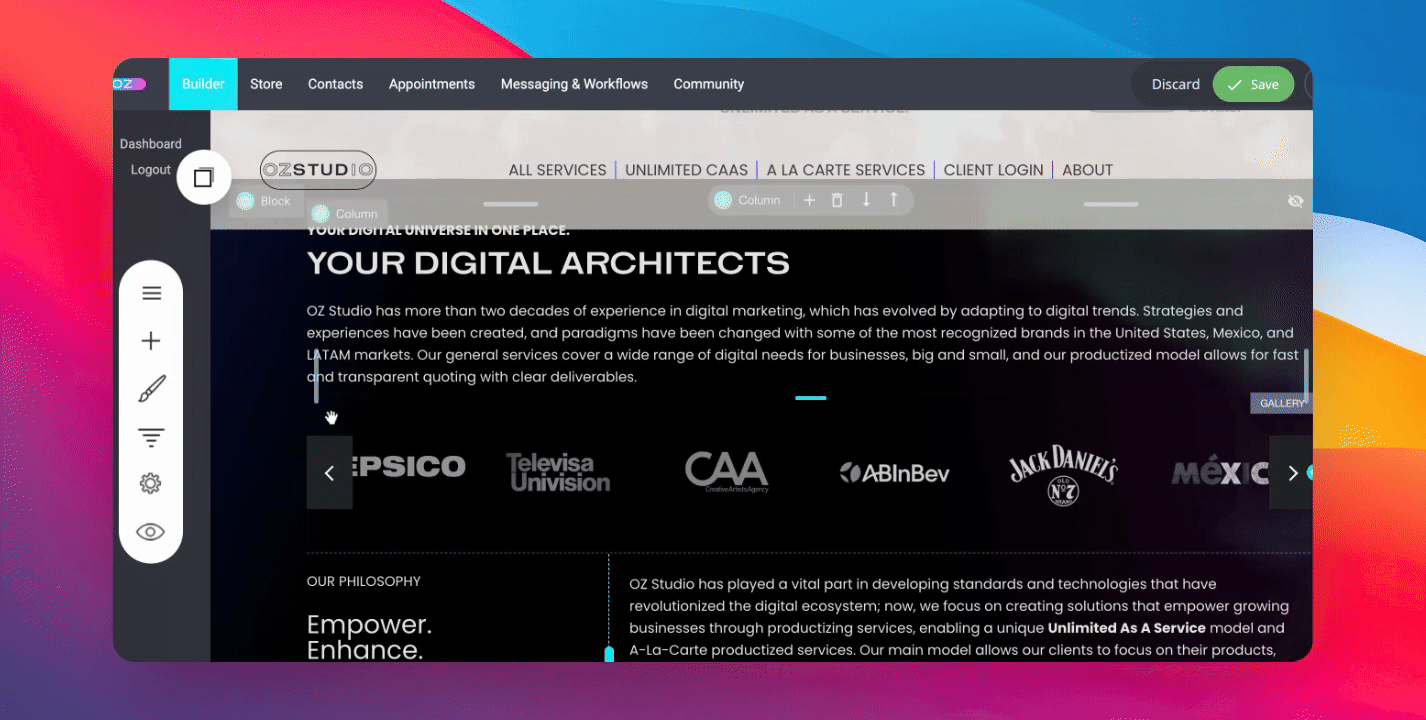The width and height of the screenshot is (1426, 720).
Task: Open Messaging & Workflows menu
Action: (x=574, y=84)
